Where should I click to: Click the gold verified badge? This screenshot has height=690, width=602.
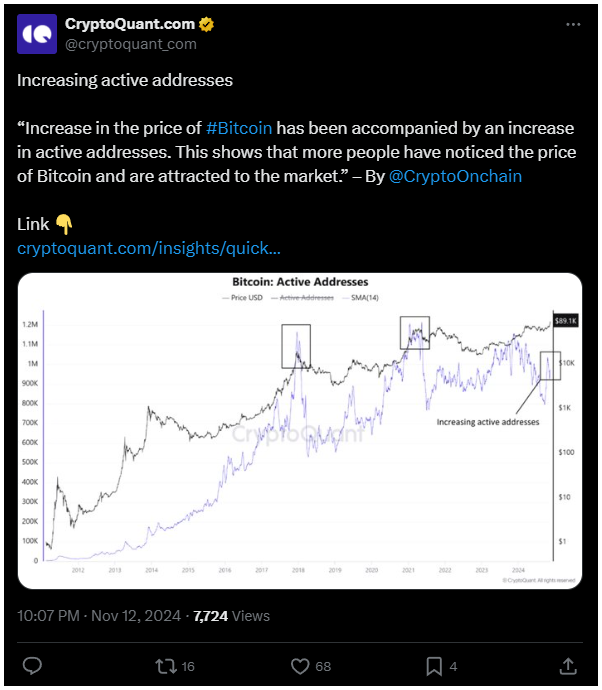coord(206,24)
